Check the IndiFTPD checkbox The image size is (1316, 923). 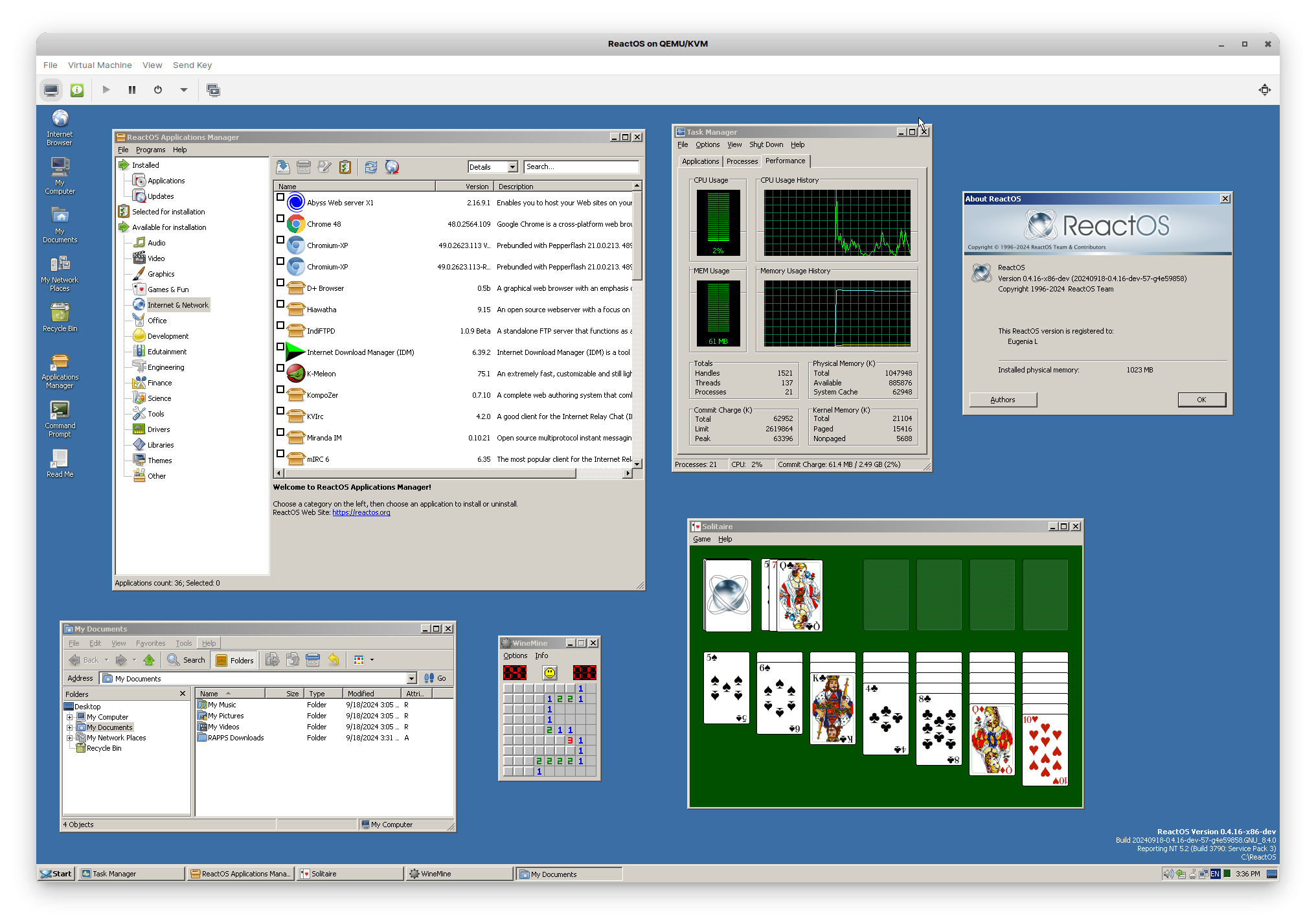(x=280, y=325)
